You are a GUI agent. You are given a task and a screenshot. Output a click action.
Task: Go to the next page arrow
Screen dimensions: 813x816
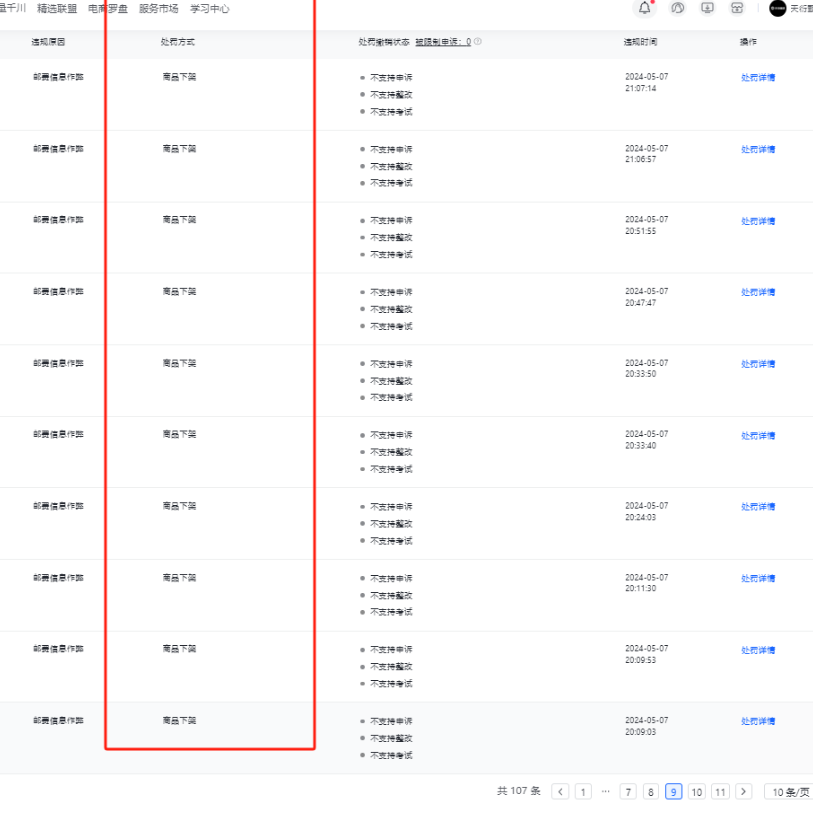point(744,791)
